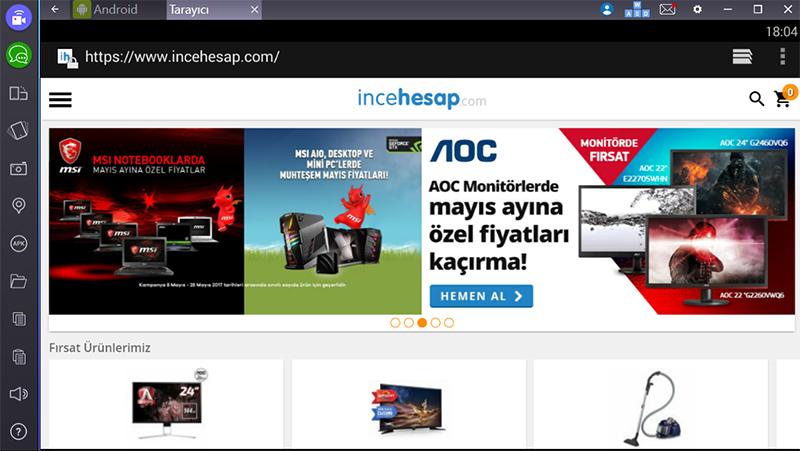The height and width of the screenshot is (451, 800).
Task: Click the site search magnifier icon
Action: click(757, 98)
